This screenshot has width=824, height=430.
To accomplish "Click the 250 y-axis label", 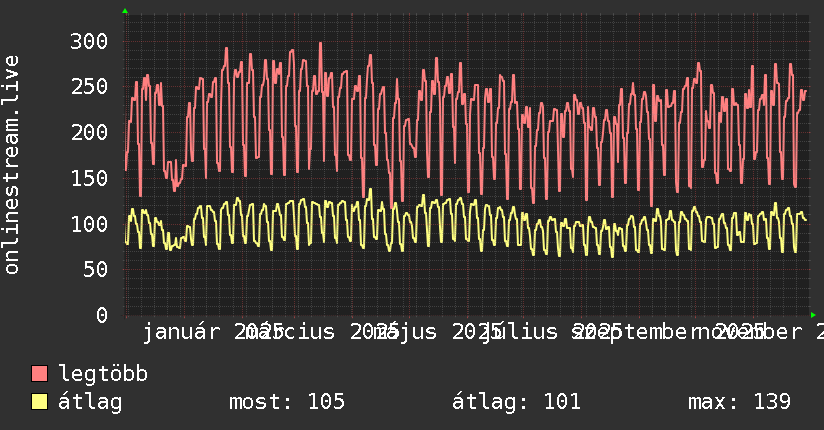I will [x=89, y=87].
